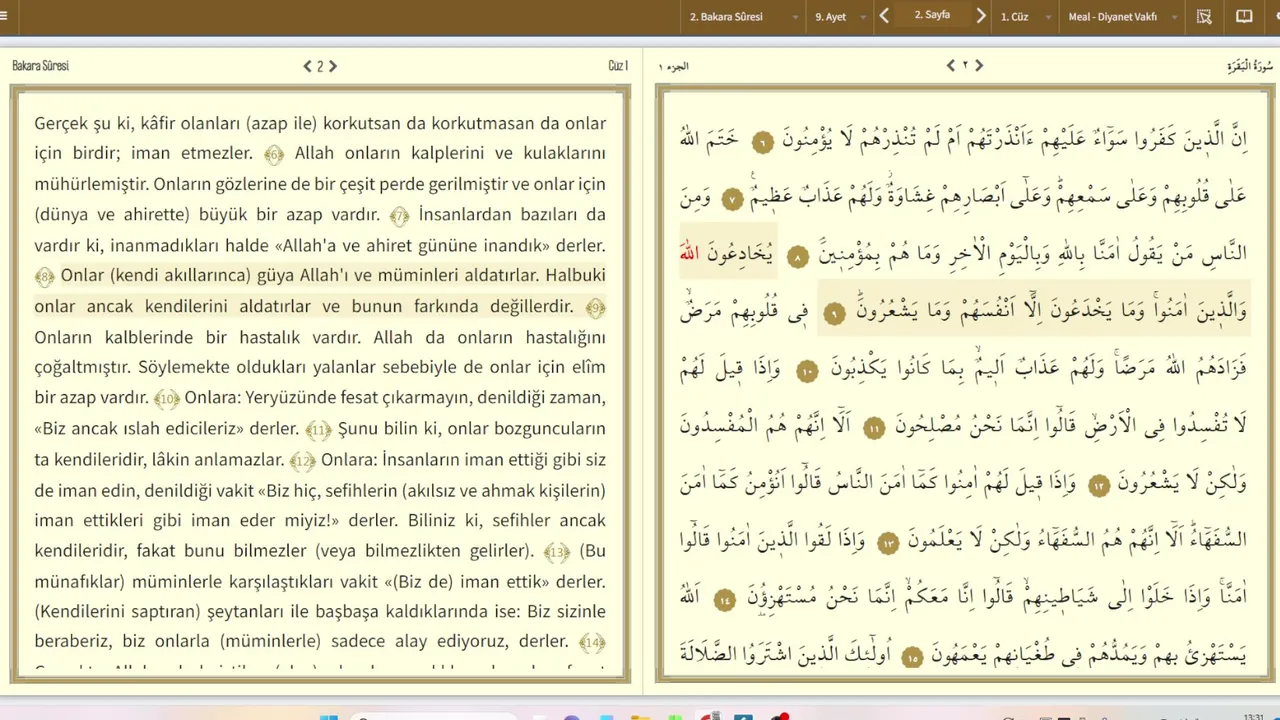Click verse 11 marker in Turkish translation
This screenshot has width=1280, height=720.
(x=318, y=430)
